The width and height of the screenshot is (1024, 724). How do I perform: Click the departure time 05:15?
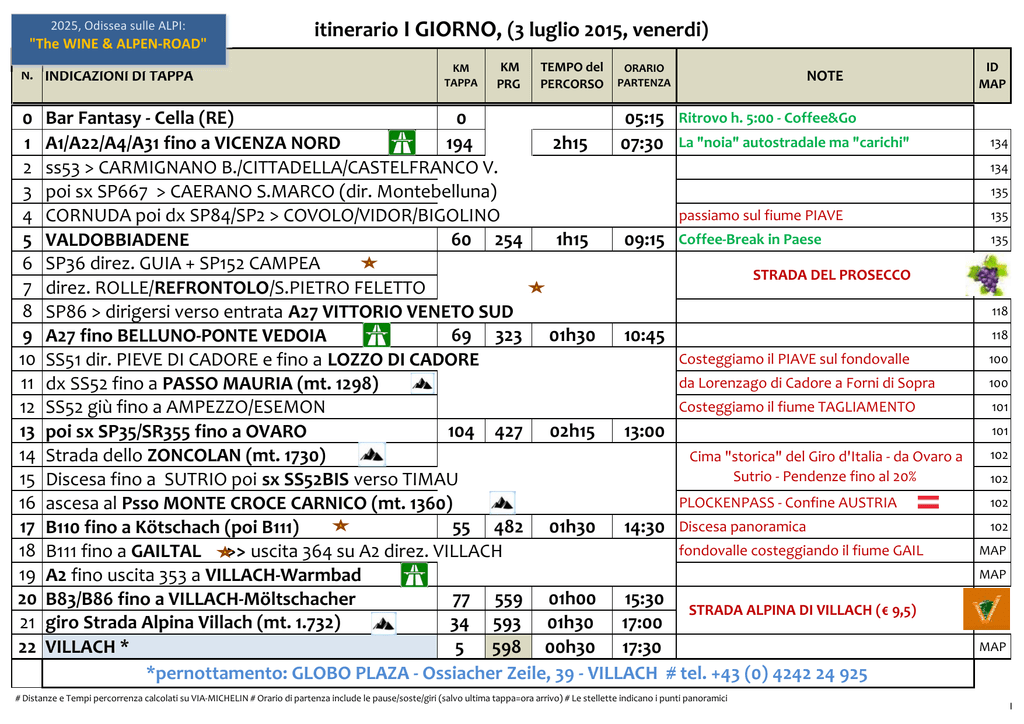[644, 118]
